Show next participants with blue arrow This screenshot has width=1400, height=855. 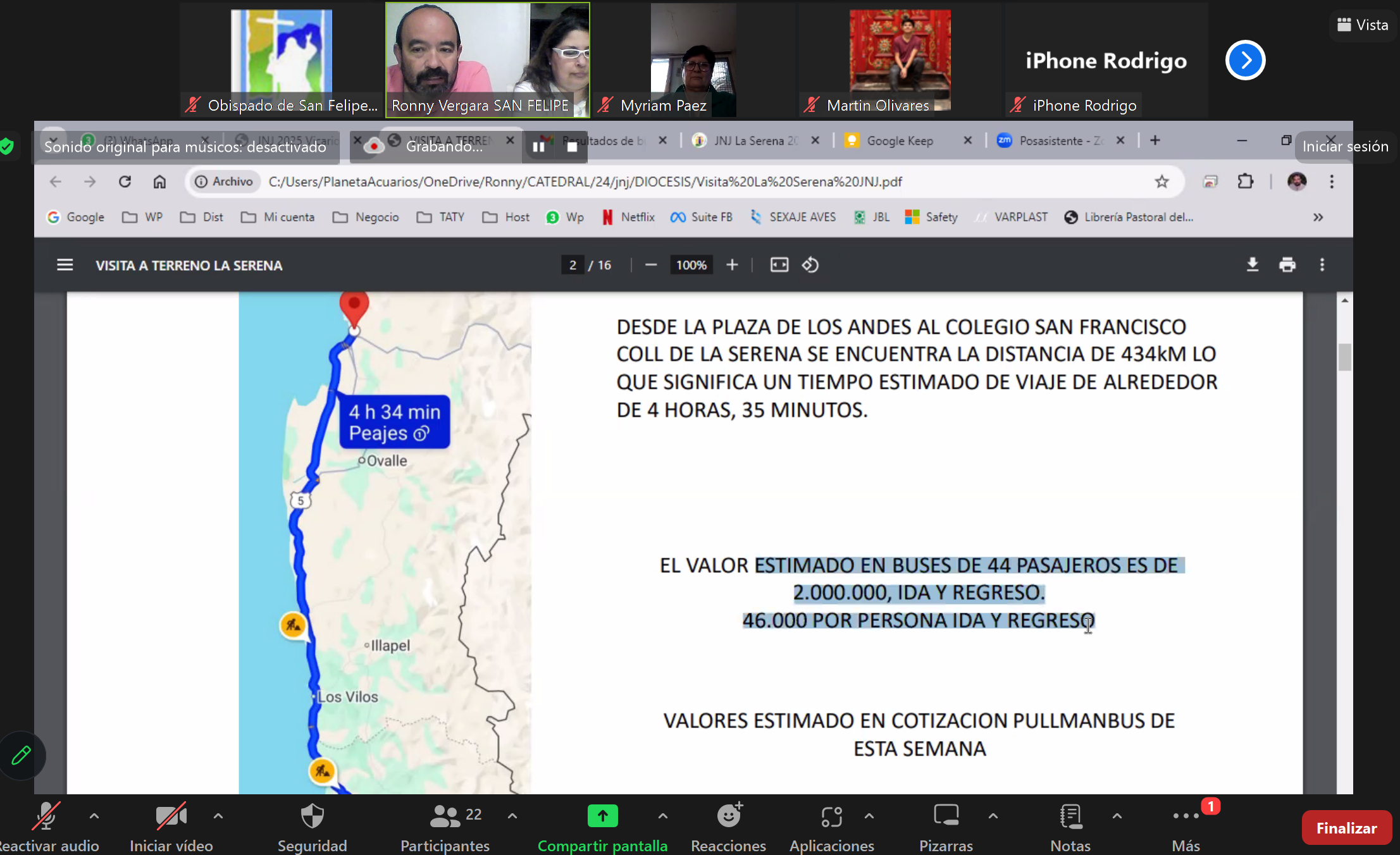pyautogui.click(x=1245, y=60)
